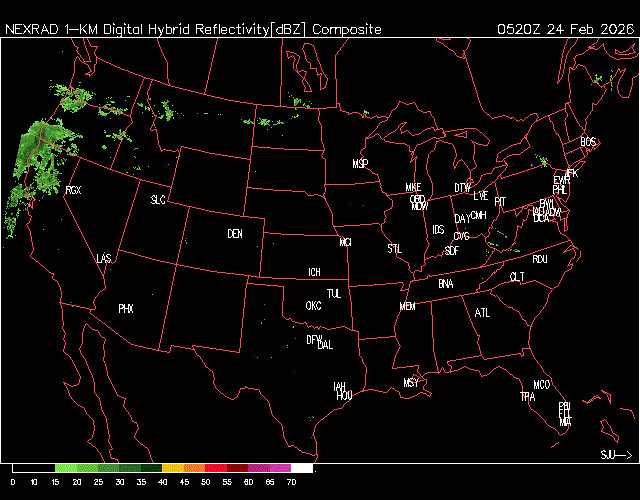Click the OKC station label in Oklahoma

tap(313, 306)
